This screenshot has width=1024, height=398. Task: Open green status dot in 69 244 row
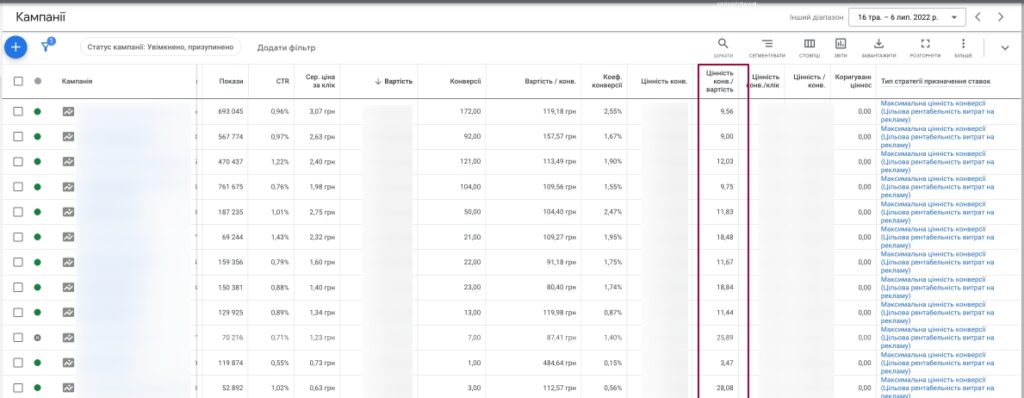(37, 237)
